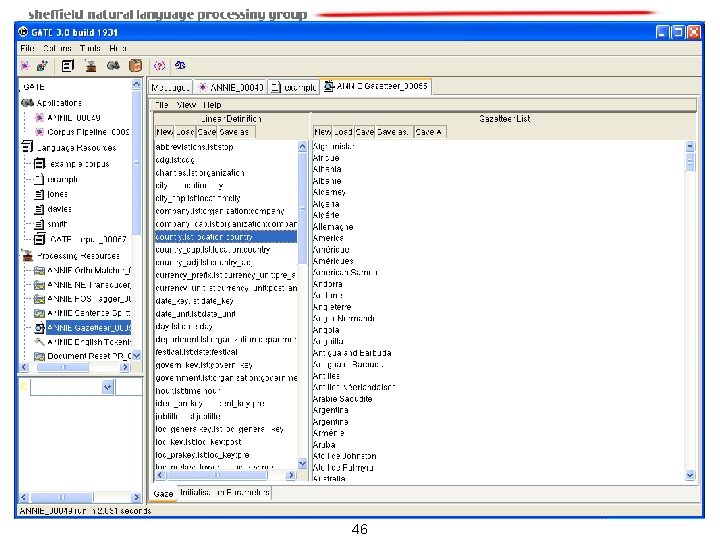Select the davies document in tree
This screenshot has width=720, height=540.
60,209
